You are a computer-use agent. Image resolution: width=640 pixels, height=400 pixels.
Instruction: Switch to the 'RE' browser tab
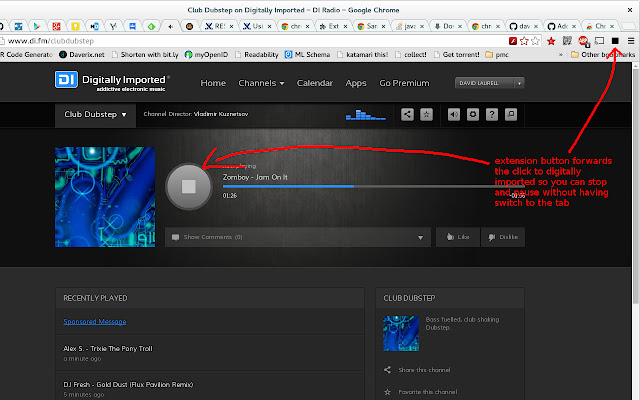pos(219,26)
